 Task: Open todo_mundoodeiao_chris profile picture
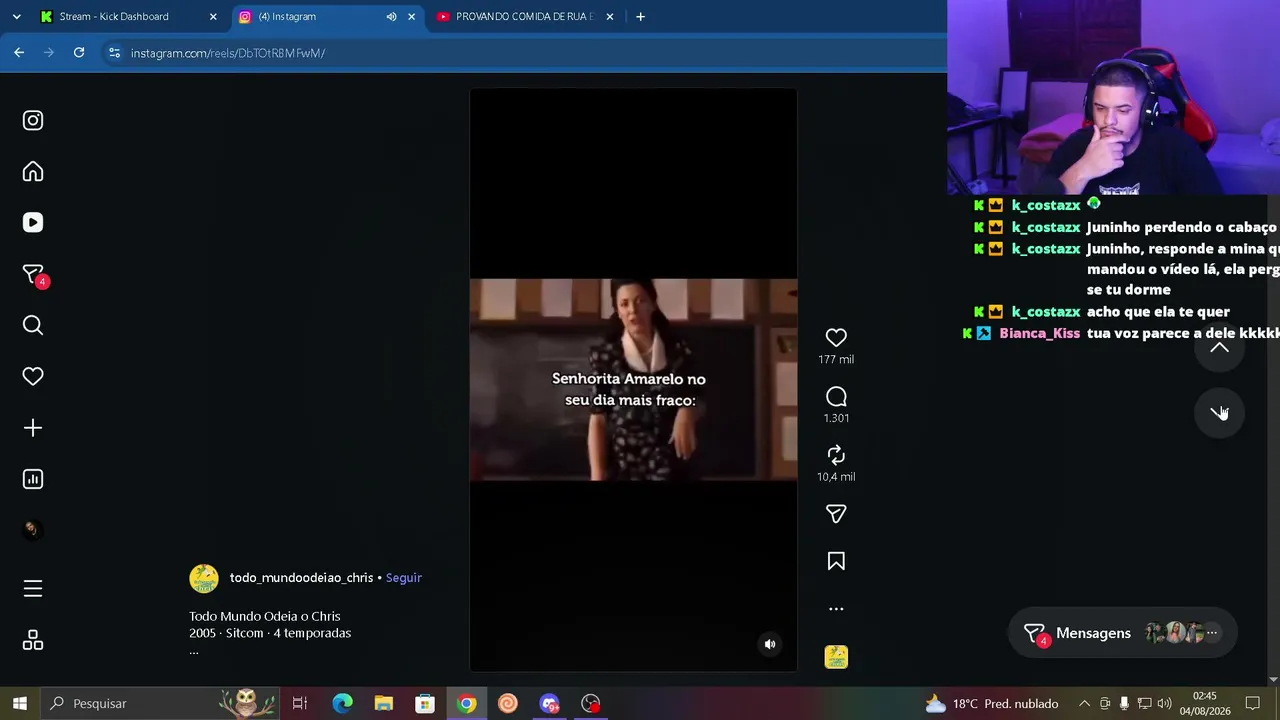[x=204, y=578]
